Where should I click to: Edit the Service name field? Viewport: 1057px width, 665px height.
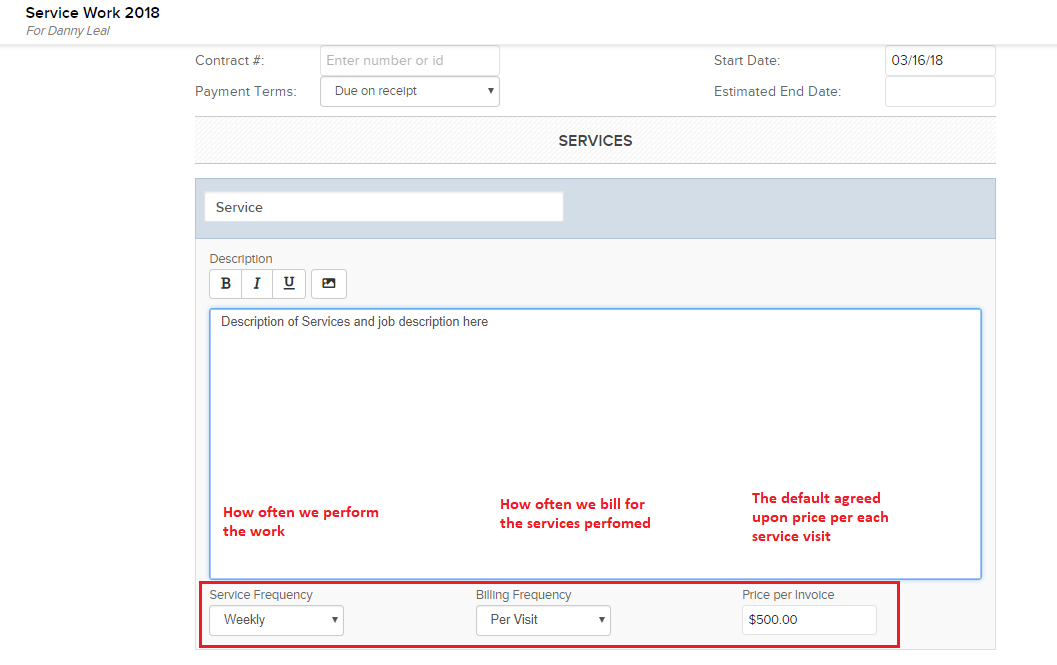coord(384,207)
